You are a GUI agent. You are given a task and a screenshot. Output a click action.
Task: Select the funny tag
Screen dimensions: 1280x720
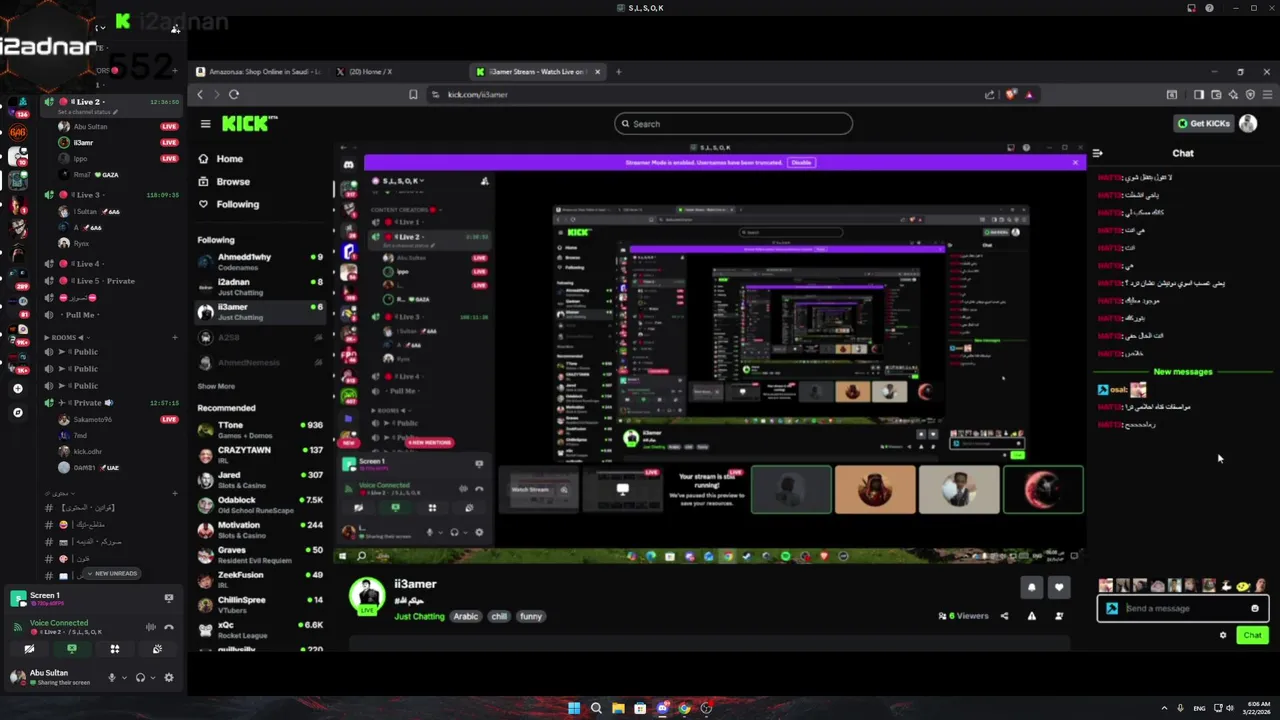531,617
